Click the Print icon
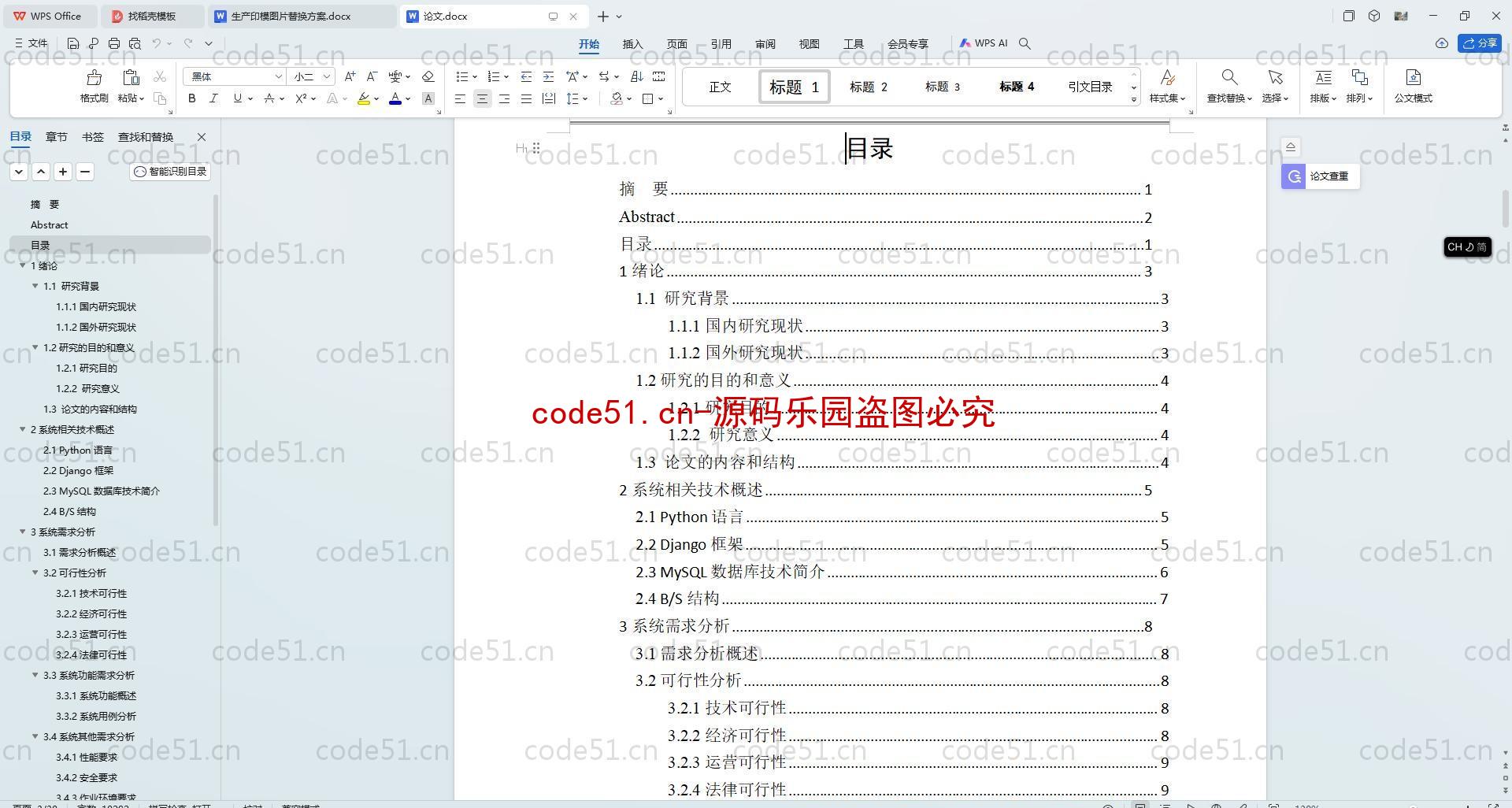 114,43
